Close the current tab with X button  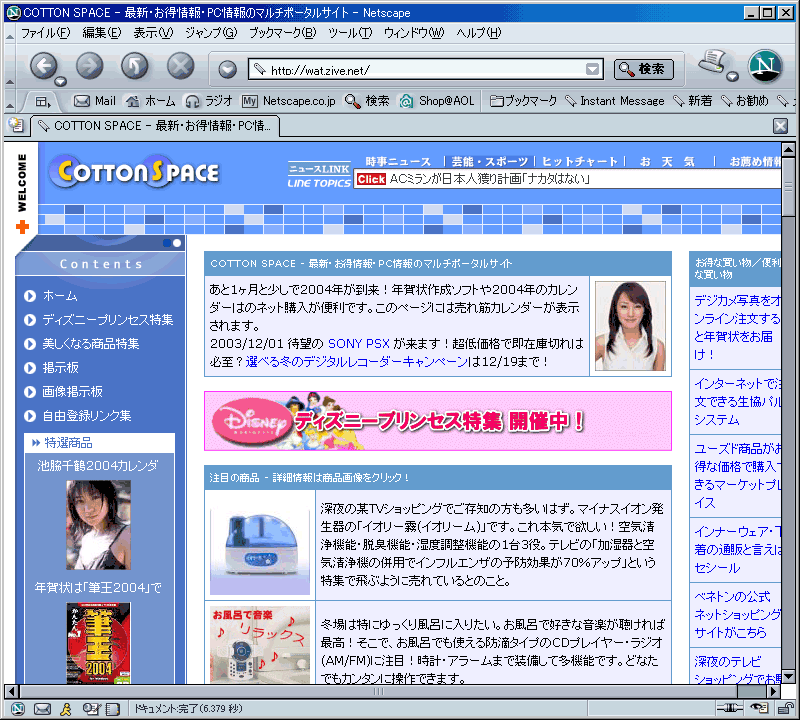[x=781, y=126]
